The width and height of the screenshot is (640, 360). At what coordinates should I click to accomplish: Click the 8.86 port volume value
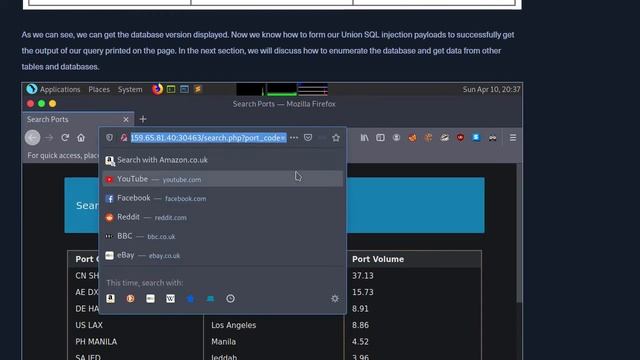pos(360,325)
